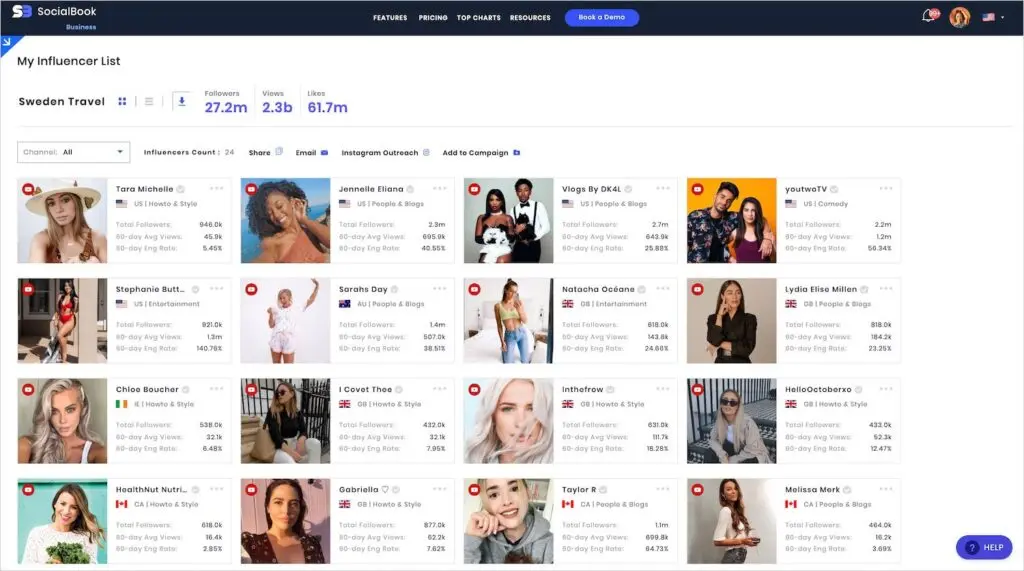The width and height of the screenshot is (1024, 571).
Task: Click the Help button
Action: pyautogui.click(x=984, y=547)
